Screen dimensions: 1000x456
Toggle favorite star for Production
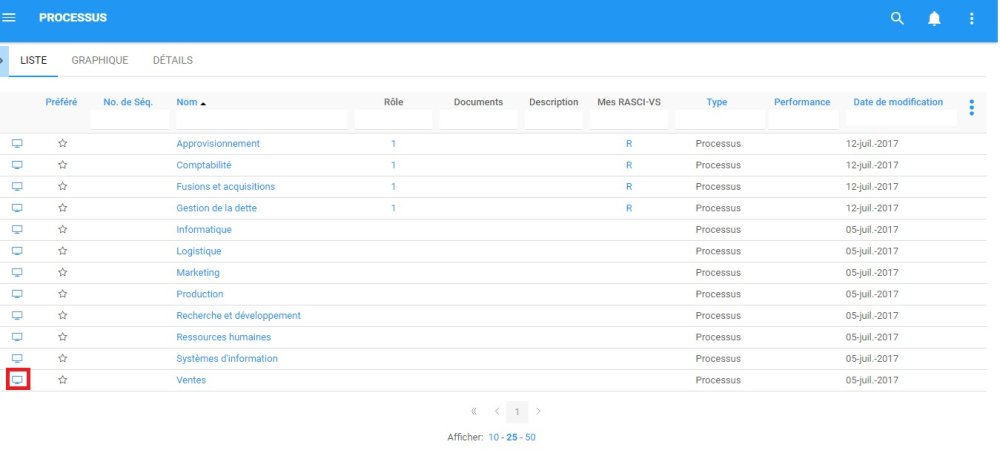[x=62, y=294]
